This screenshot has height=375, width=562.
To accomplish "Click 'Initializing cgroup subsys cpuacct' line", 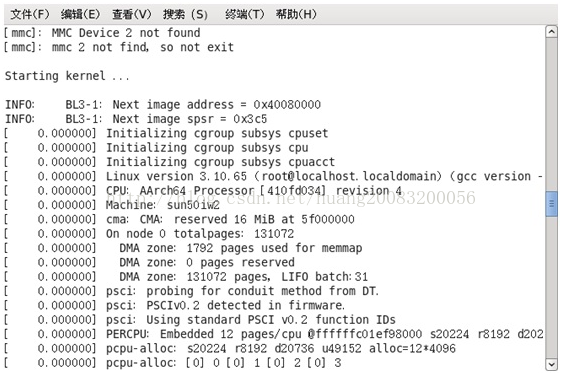I will pos(169,162).
